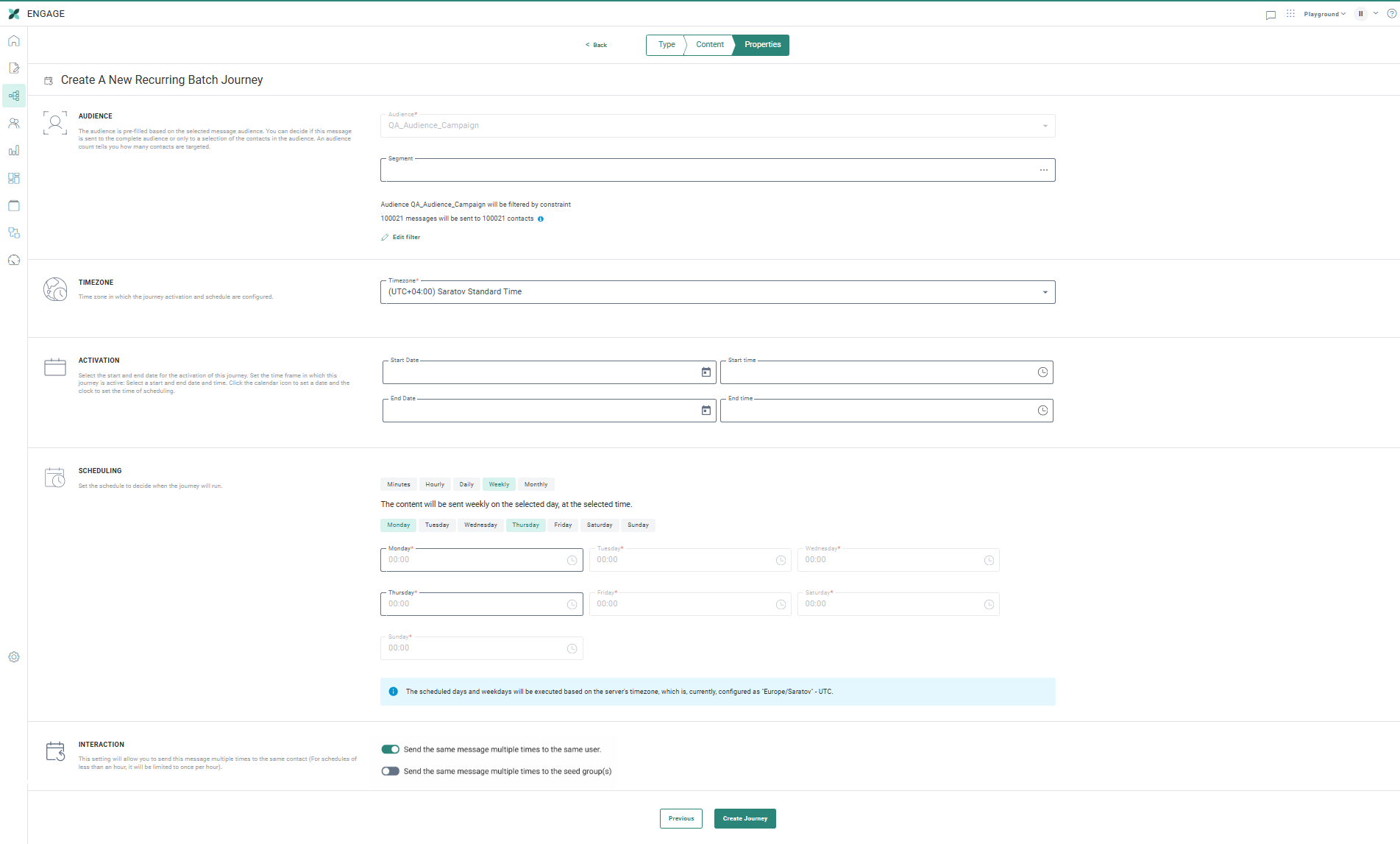Enable sending multiple times to seed groups
The image size is (1400, 844).
pyautogui.click(x=390, y=772)
